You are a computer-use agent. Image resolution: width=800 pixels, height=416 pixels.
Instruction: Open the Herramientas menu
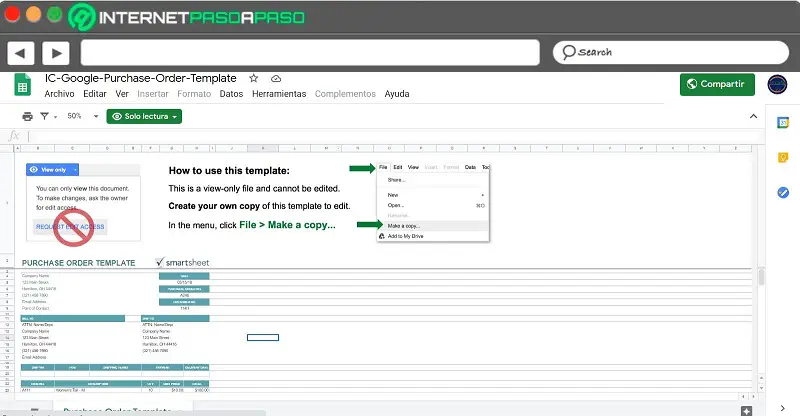tap(279, 94)
